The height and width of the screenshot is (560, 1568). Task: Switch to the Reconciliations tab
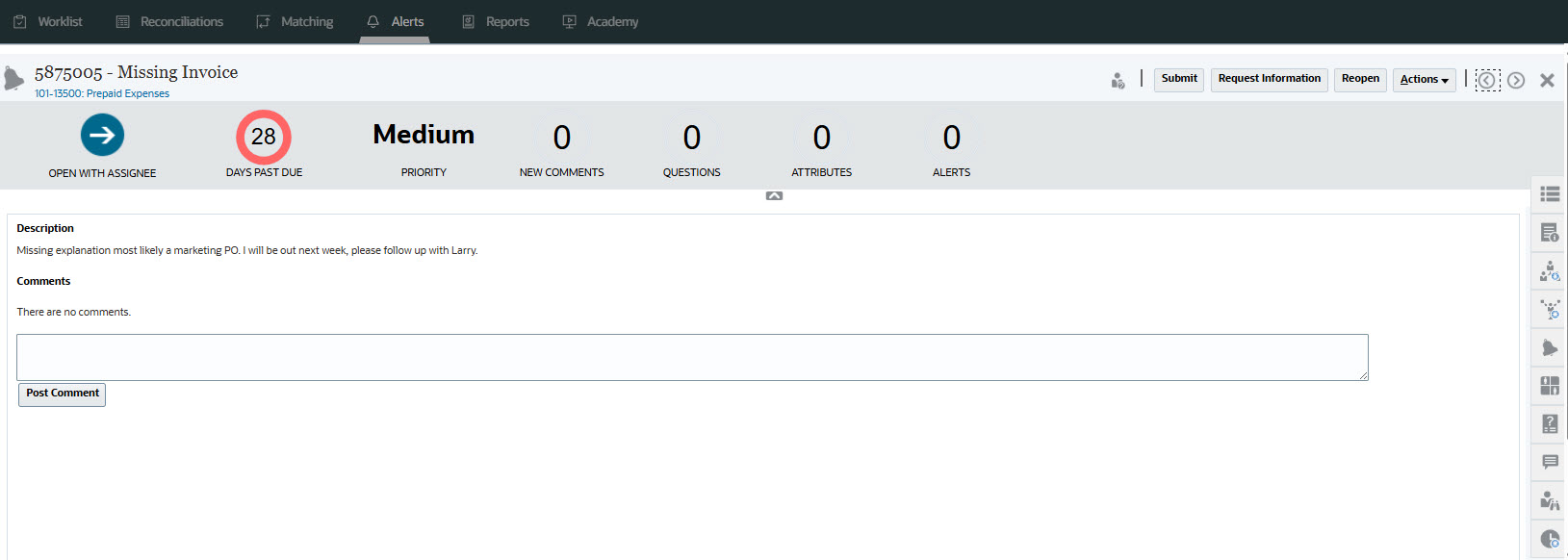(169, 21)
